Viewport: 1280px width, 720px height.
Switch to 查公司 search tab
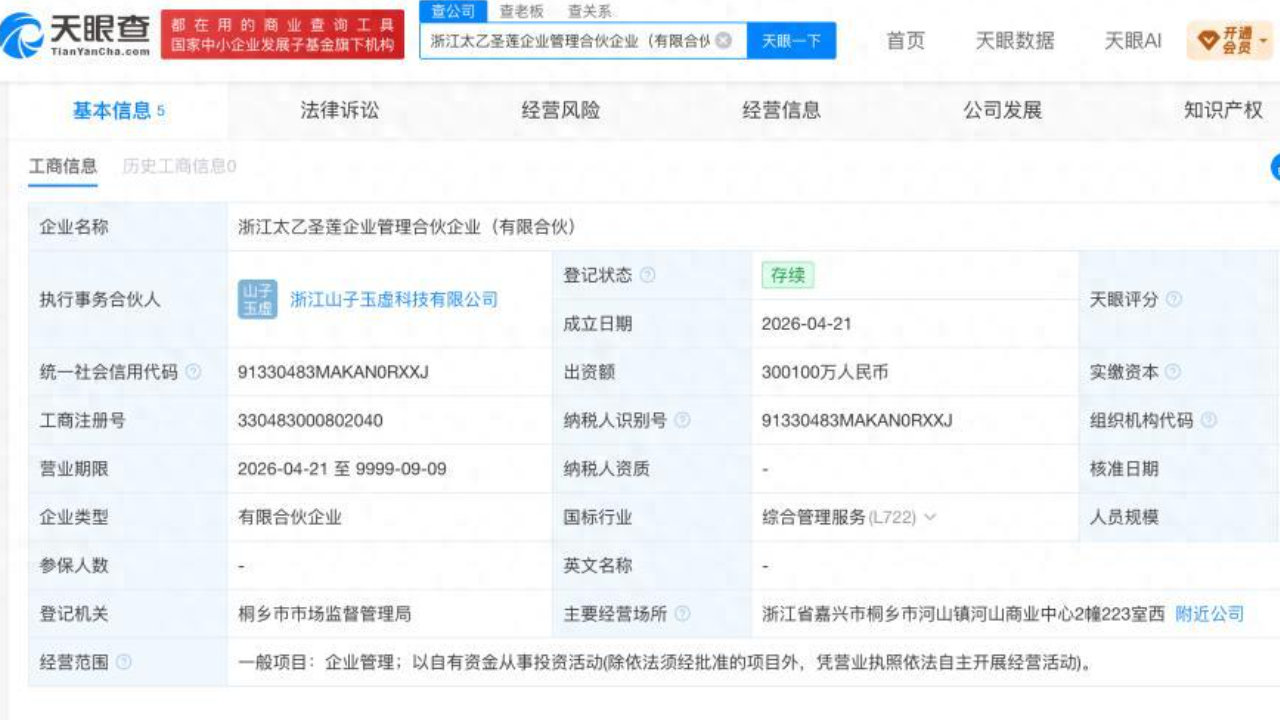452,11
